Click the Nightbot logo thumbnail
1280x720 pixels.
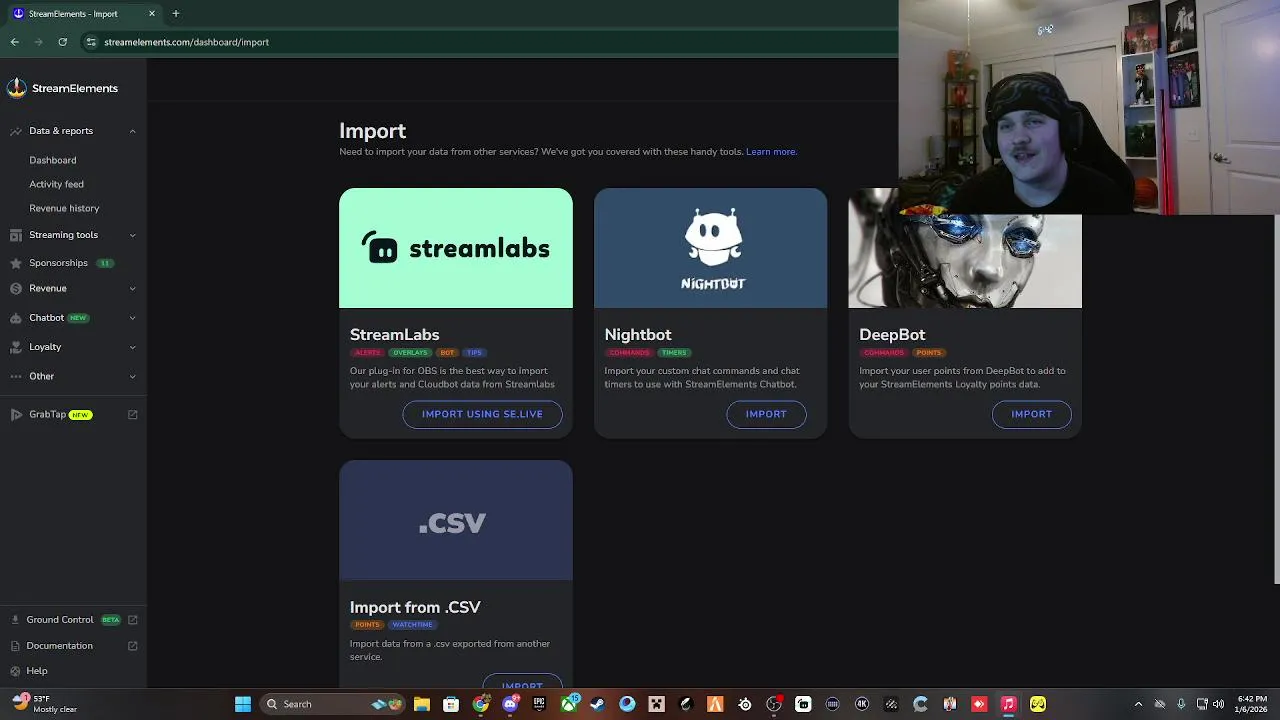coord(711,248)
